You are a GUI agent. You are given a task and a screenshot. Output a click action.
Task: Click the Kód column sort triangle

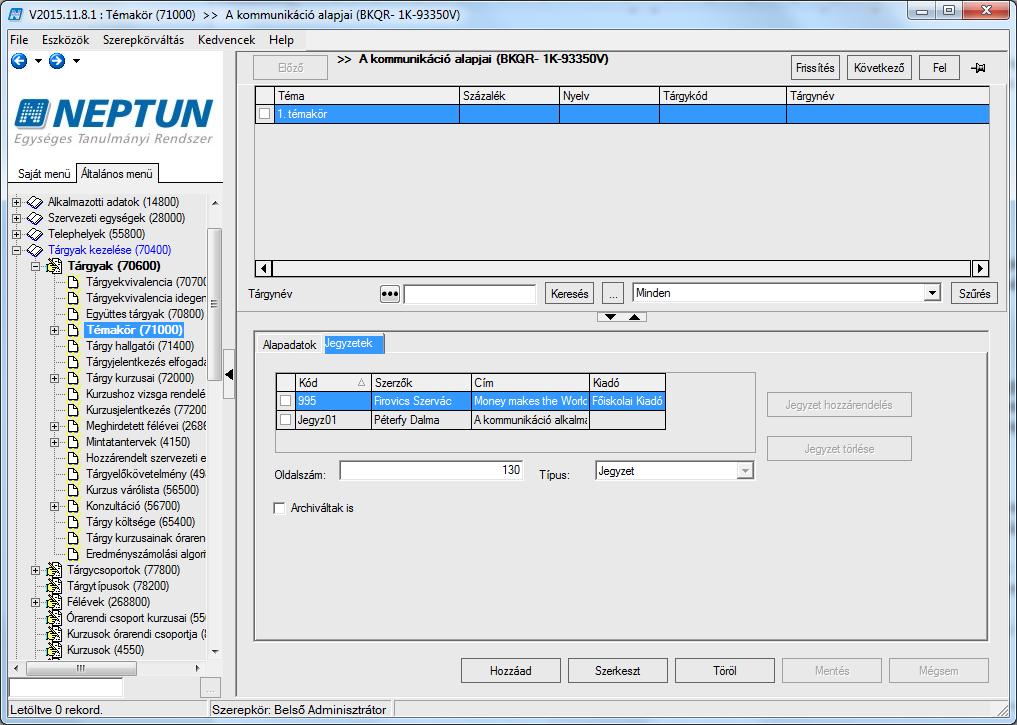click(x=361, y=383)
